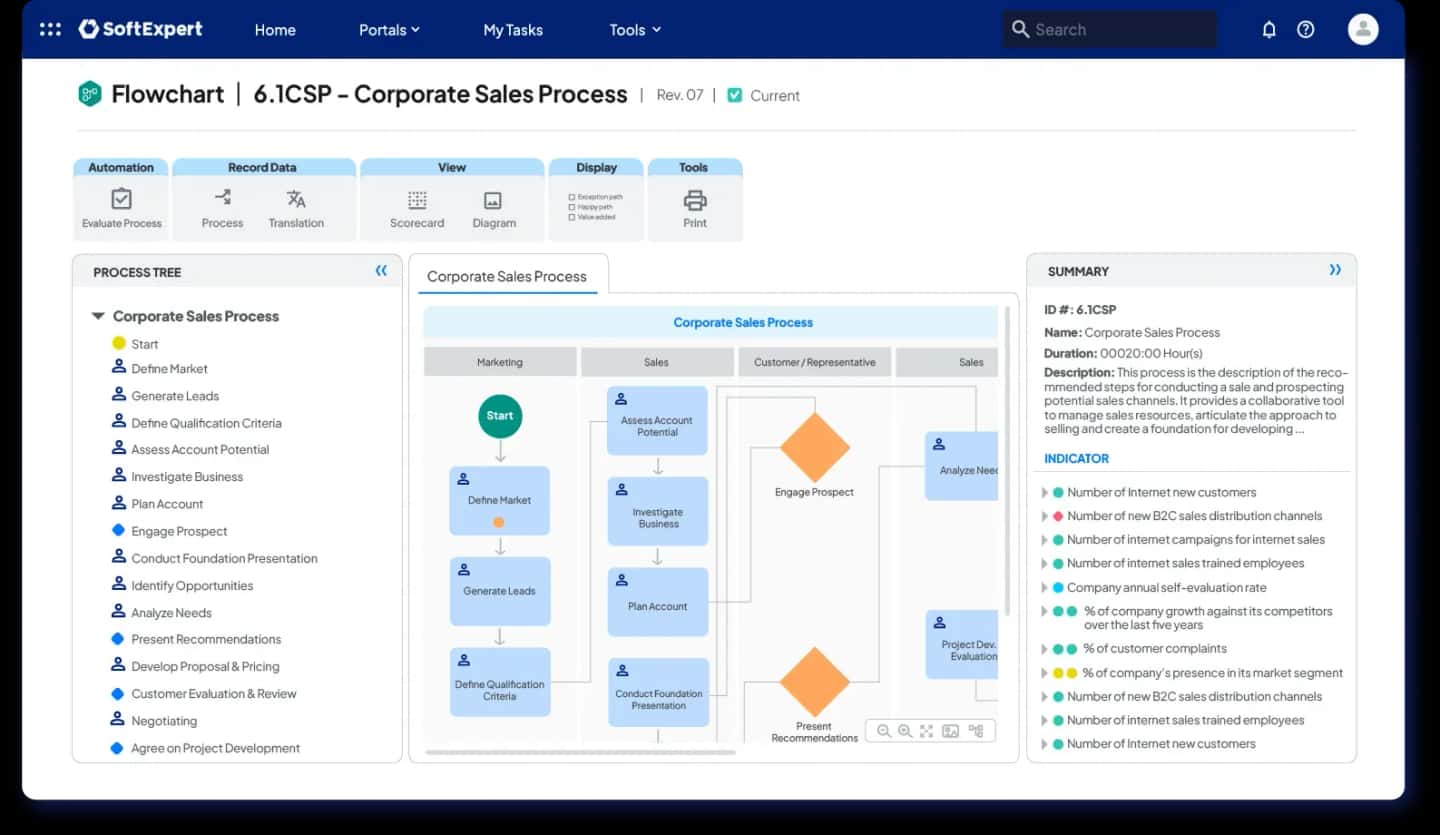Check the Happy path option
This screenshot has height=835, width=1440.
click(x=572, y=207)
